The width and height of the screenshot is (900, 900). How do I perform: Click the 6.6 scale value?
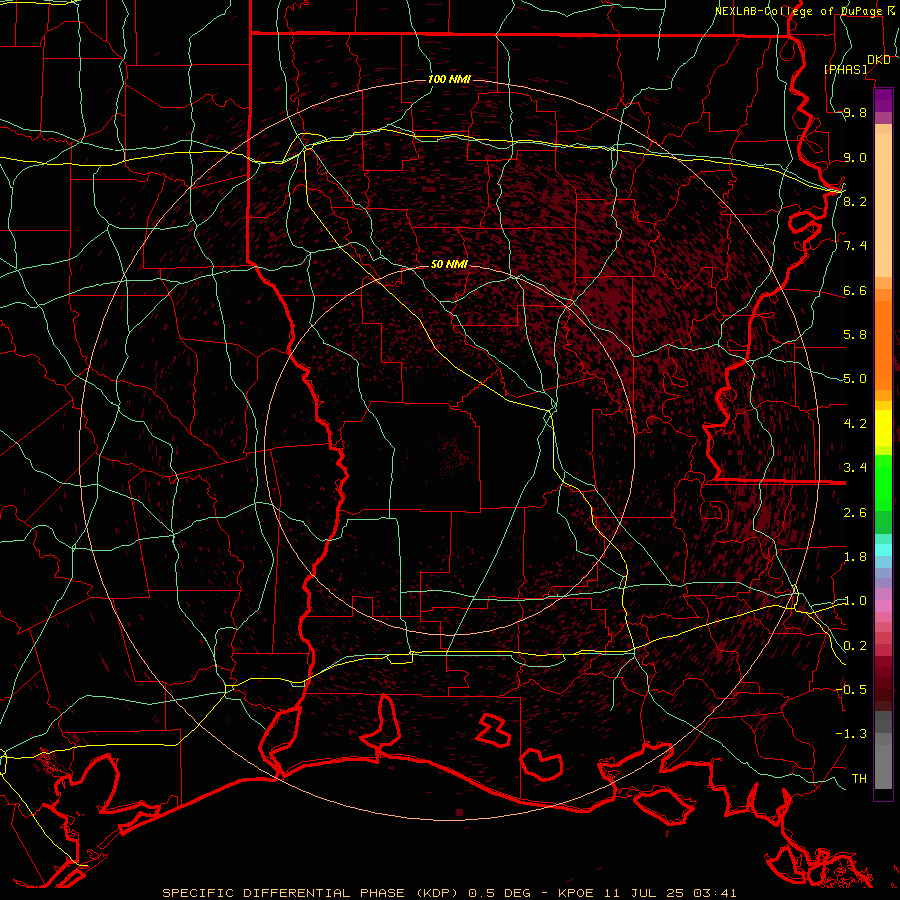855,290
